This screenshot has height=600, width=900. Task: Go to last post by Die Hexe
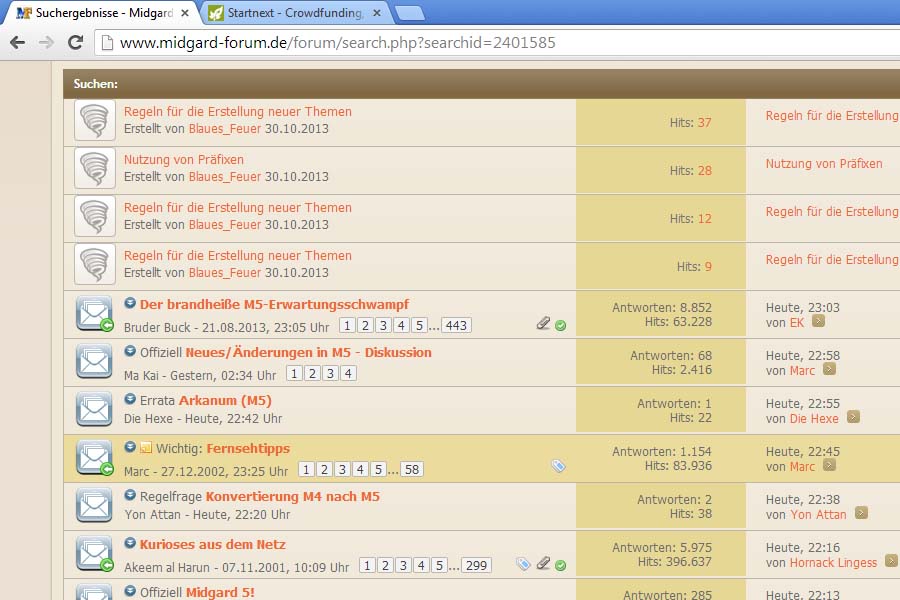[853, 418]
